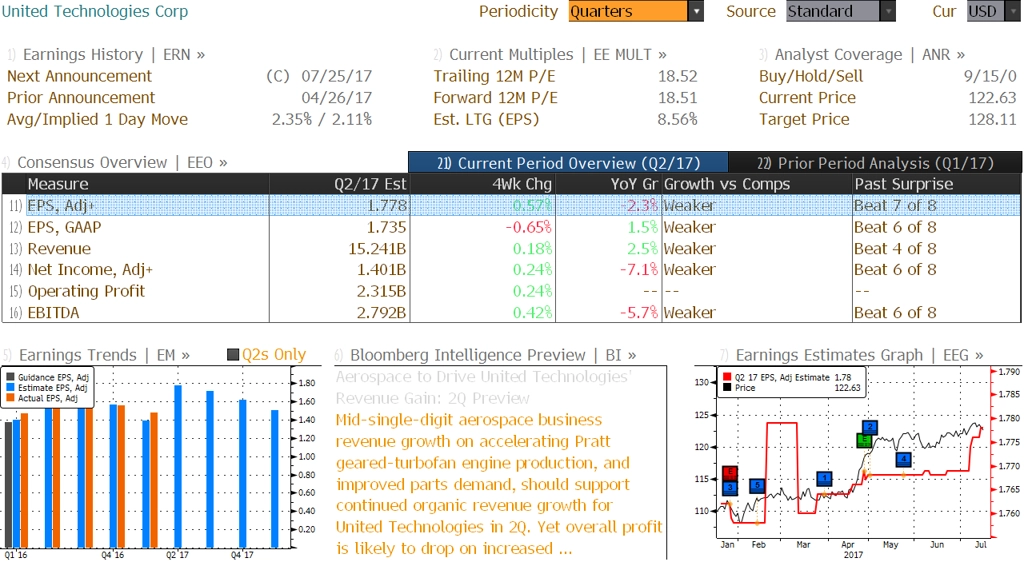Select the Revenue measure row
Screen dimensions: 1024x562
(x=511, y=249)
